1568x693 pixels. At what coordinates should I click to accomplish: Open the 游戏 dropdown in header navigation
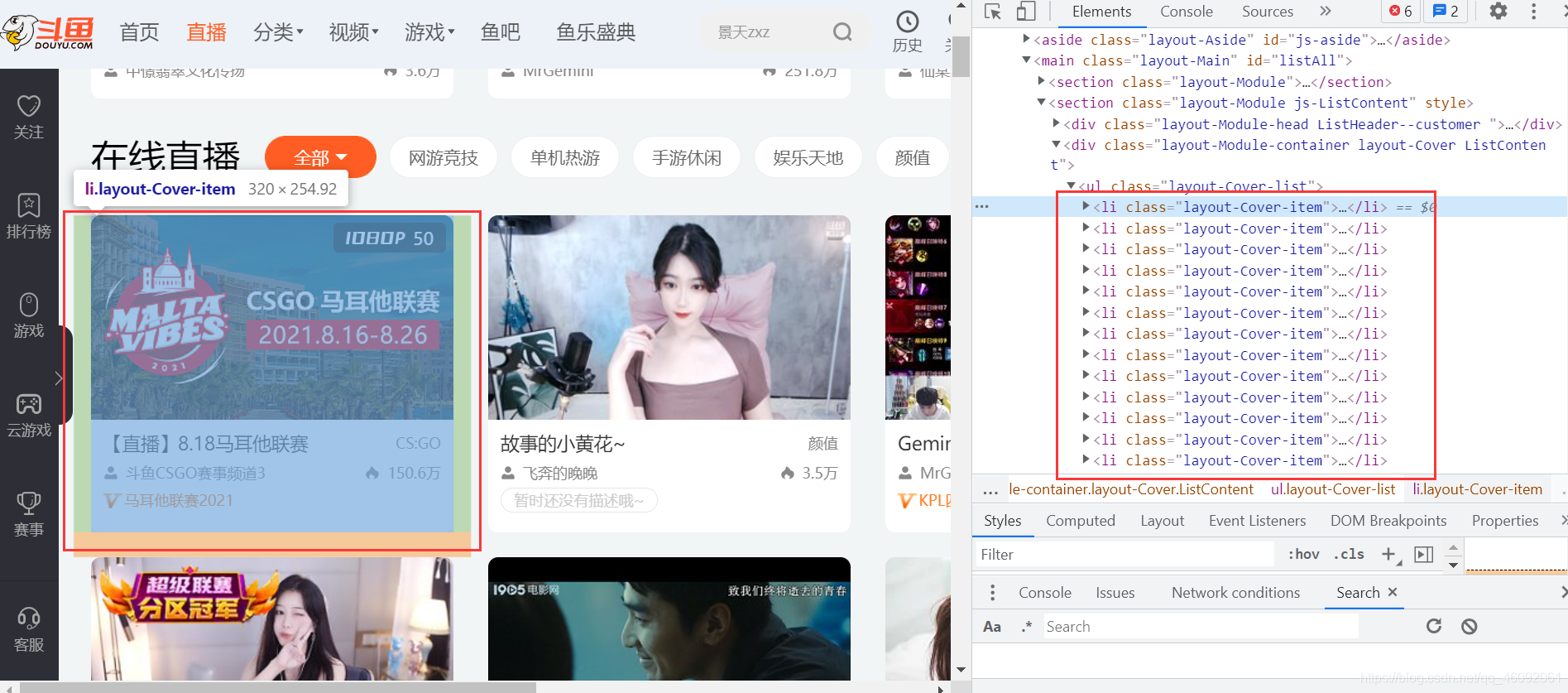(x=429, y=32)
